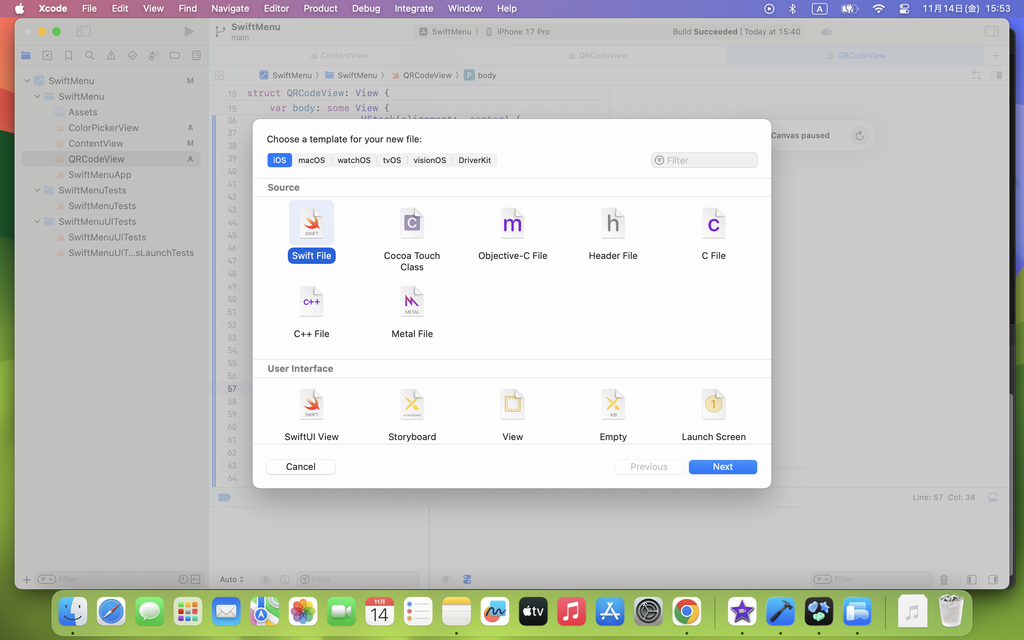Open the Product menu
1024x640 pixels.
[x=320, y=8]
